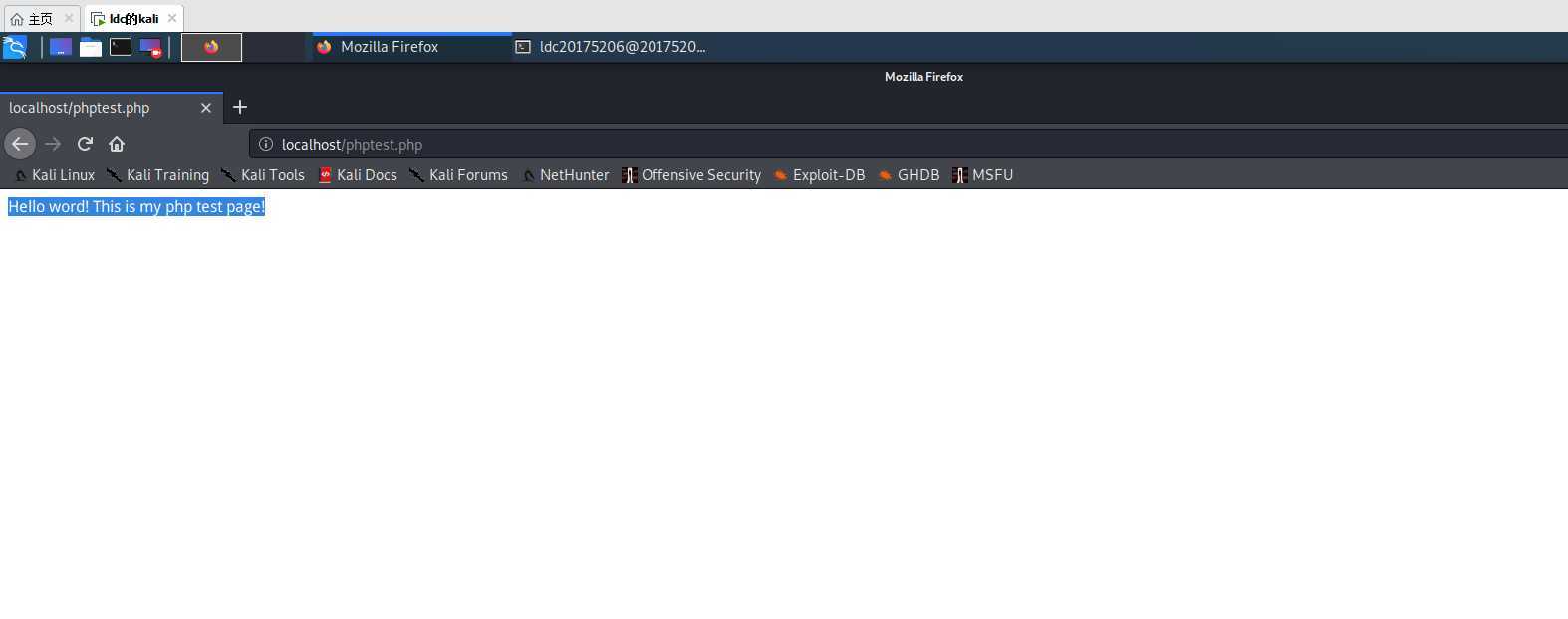This screenshot has height=619, width=1568.
Task: Launch the terminal emulator panel icon
Action: [121, 47]
